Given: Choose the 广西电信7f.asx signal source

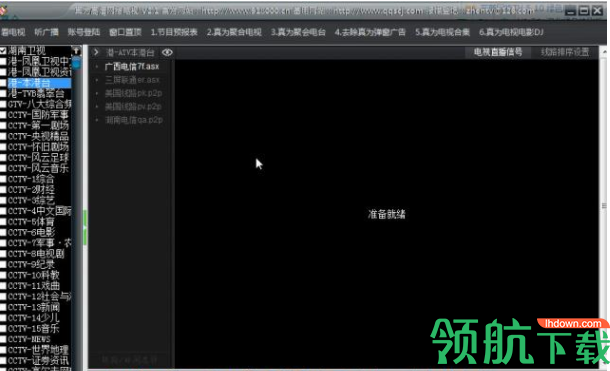Looking at the screenshot, I should [x=132, y=66].
